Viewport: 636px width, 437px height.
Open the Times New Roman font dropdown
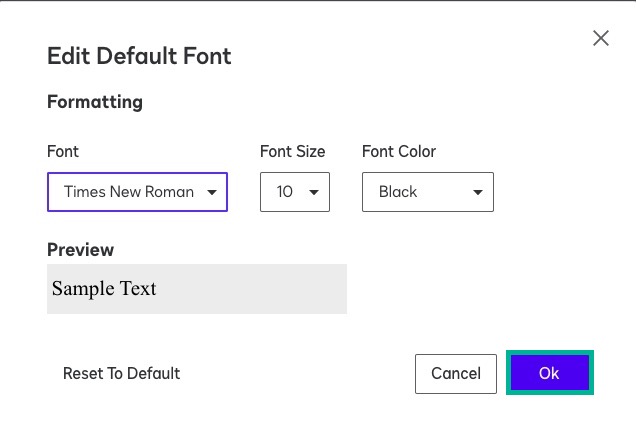[137, 192]
